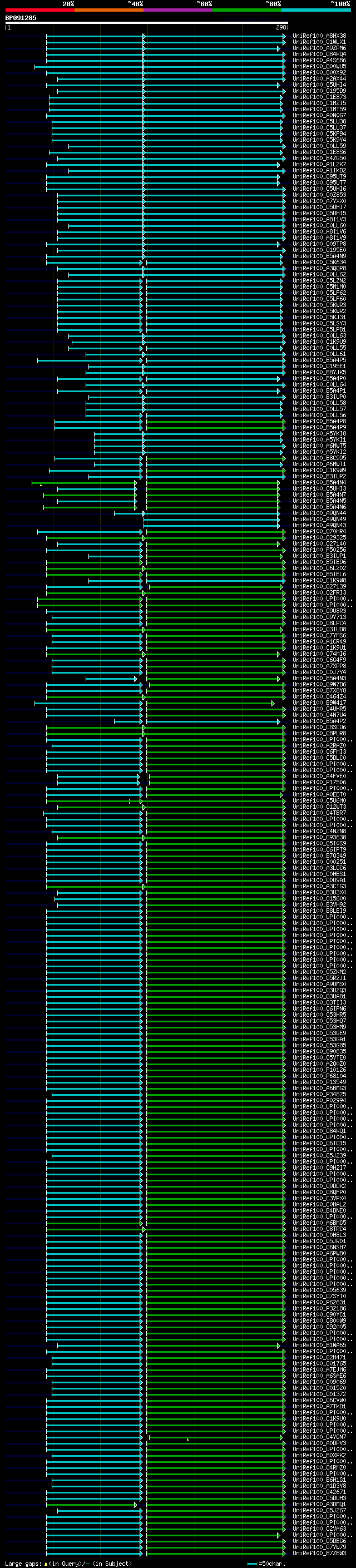Select label UniRef100_Q74MI6
Image resolution: width=356 pixels, height=1568 pixels.
319,654
